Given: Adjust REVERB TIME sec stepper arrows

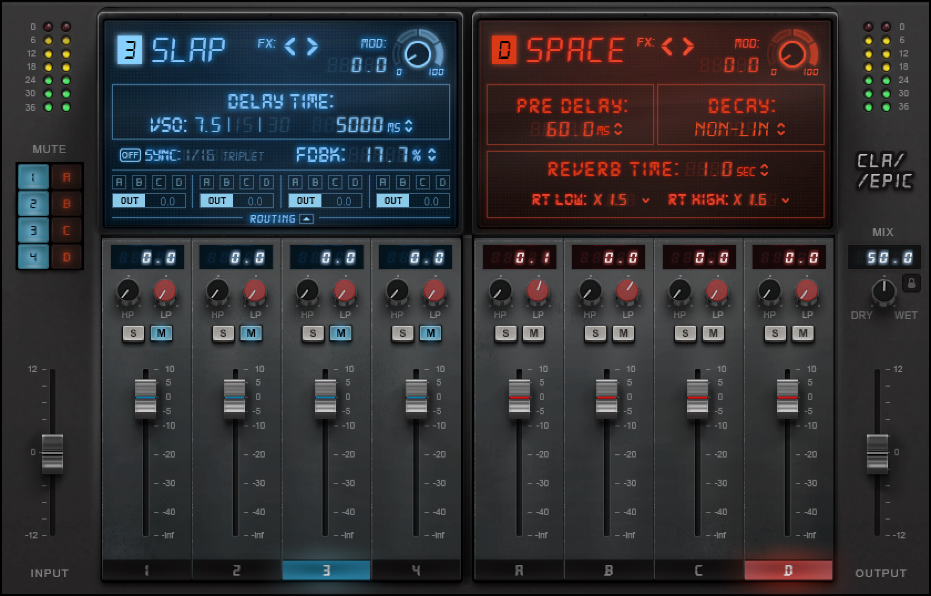Looking at the screenshot, I should [765, 170].
